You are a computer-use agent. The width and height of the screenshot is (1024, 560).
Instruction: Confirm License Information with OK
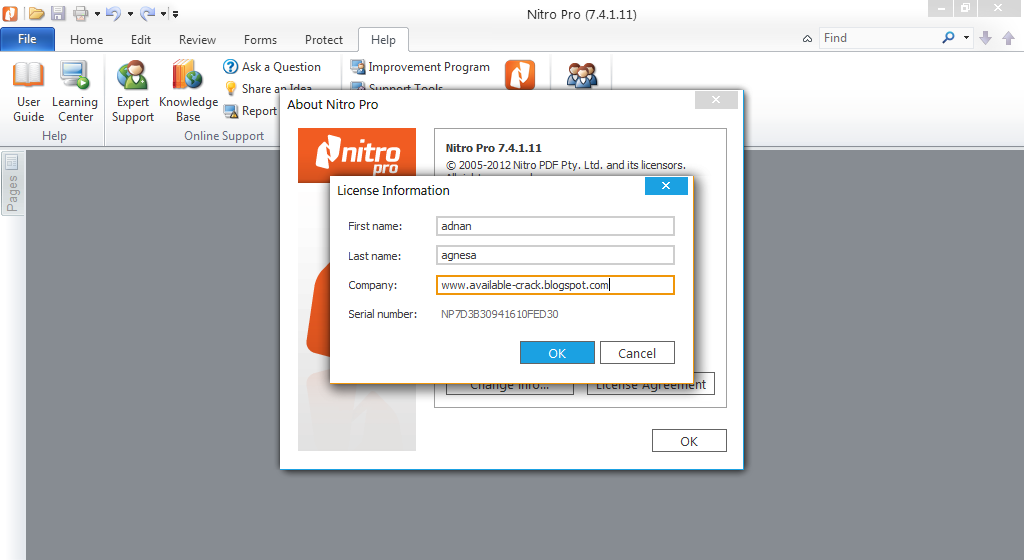[x=557, y=353]
